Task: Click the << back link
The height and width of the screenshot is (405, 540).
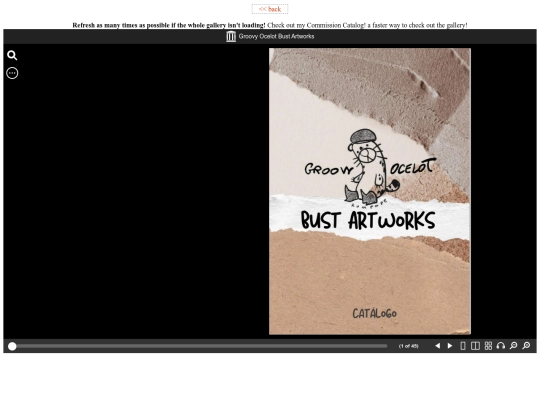Action: 270,9
